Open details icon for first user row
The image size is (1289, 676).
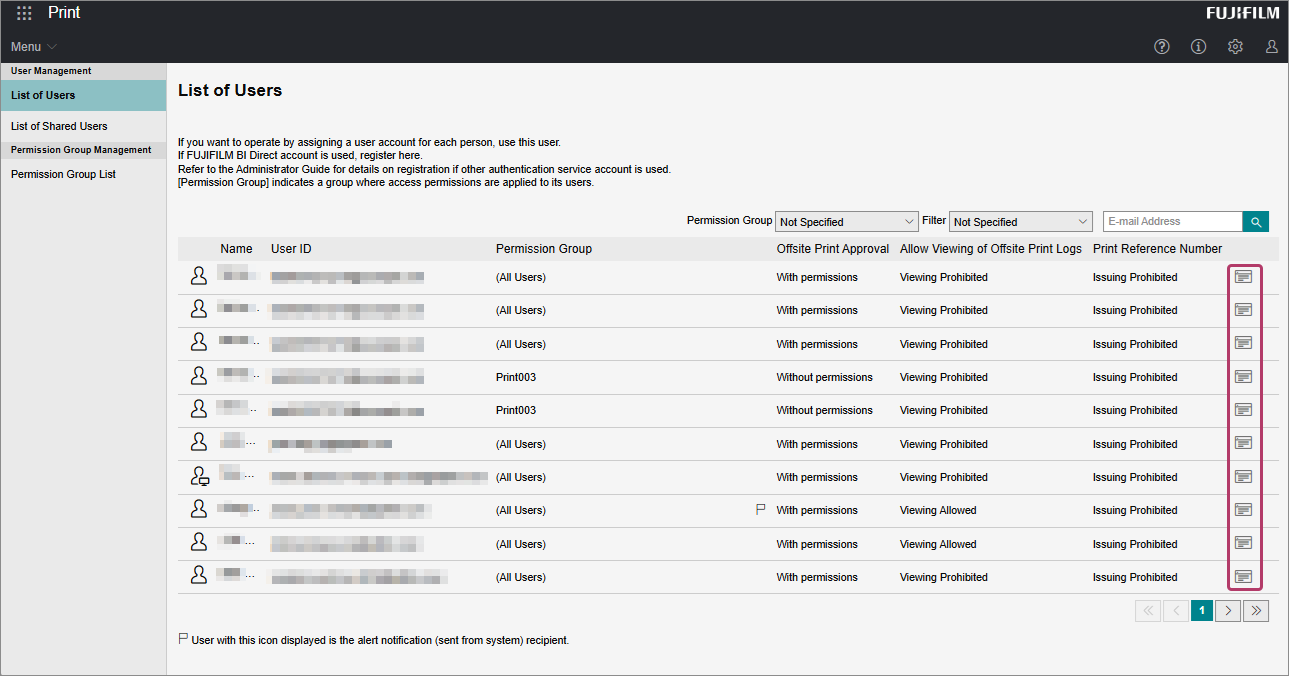[1243, 277]
